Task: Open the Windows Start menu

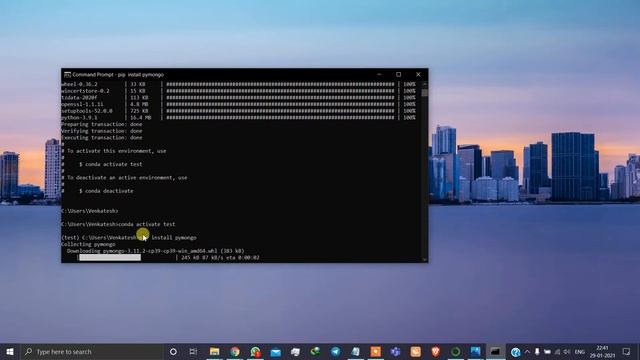Action: pos(10,351)
